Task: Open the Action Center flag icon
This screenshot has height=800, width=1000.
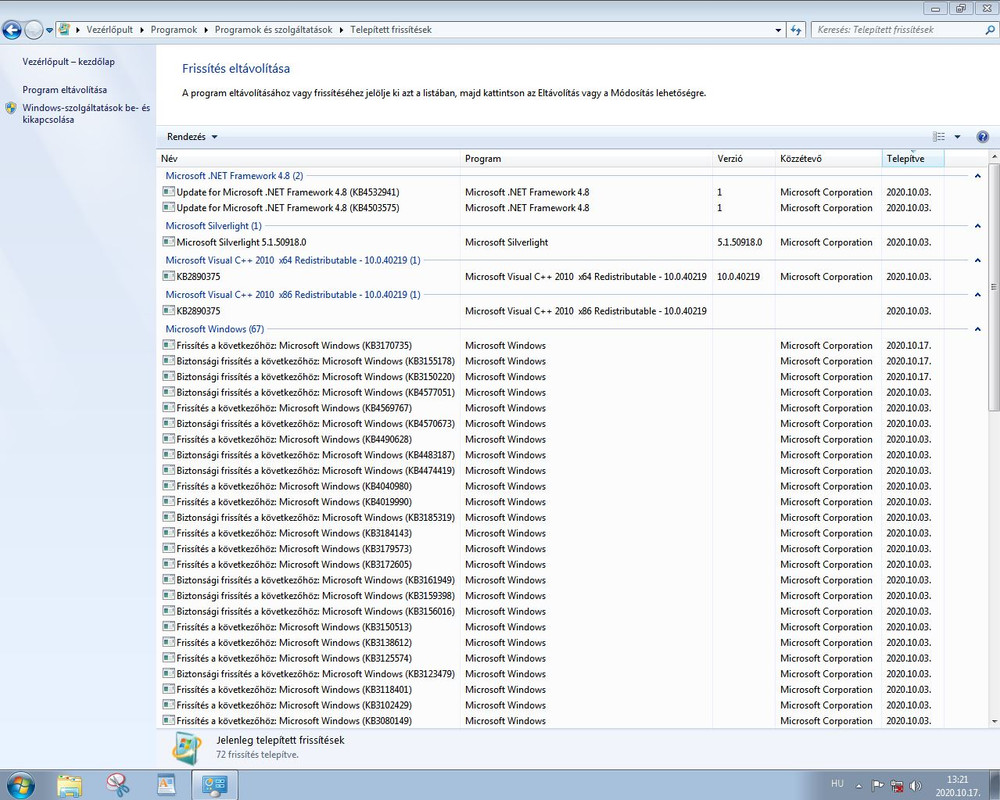Action: (x=878, y=786)
